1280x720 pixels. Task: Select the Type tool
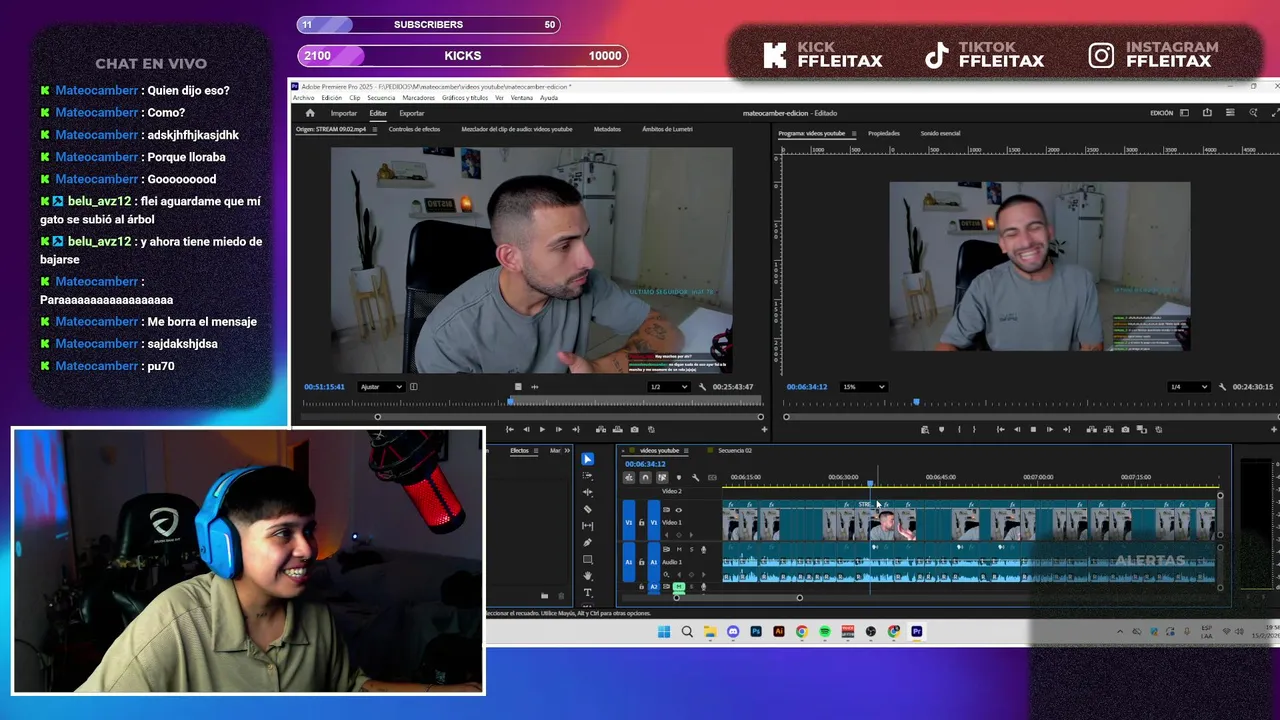point(588,592)
